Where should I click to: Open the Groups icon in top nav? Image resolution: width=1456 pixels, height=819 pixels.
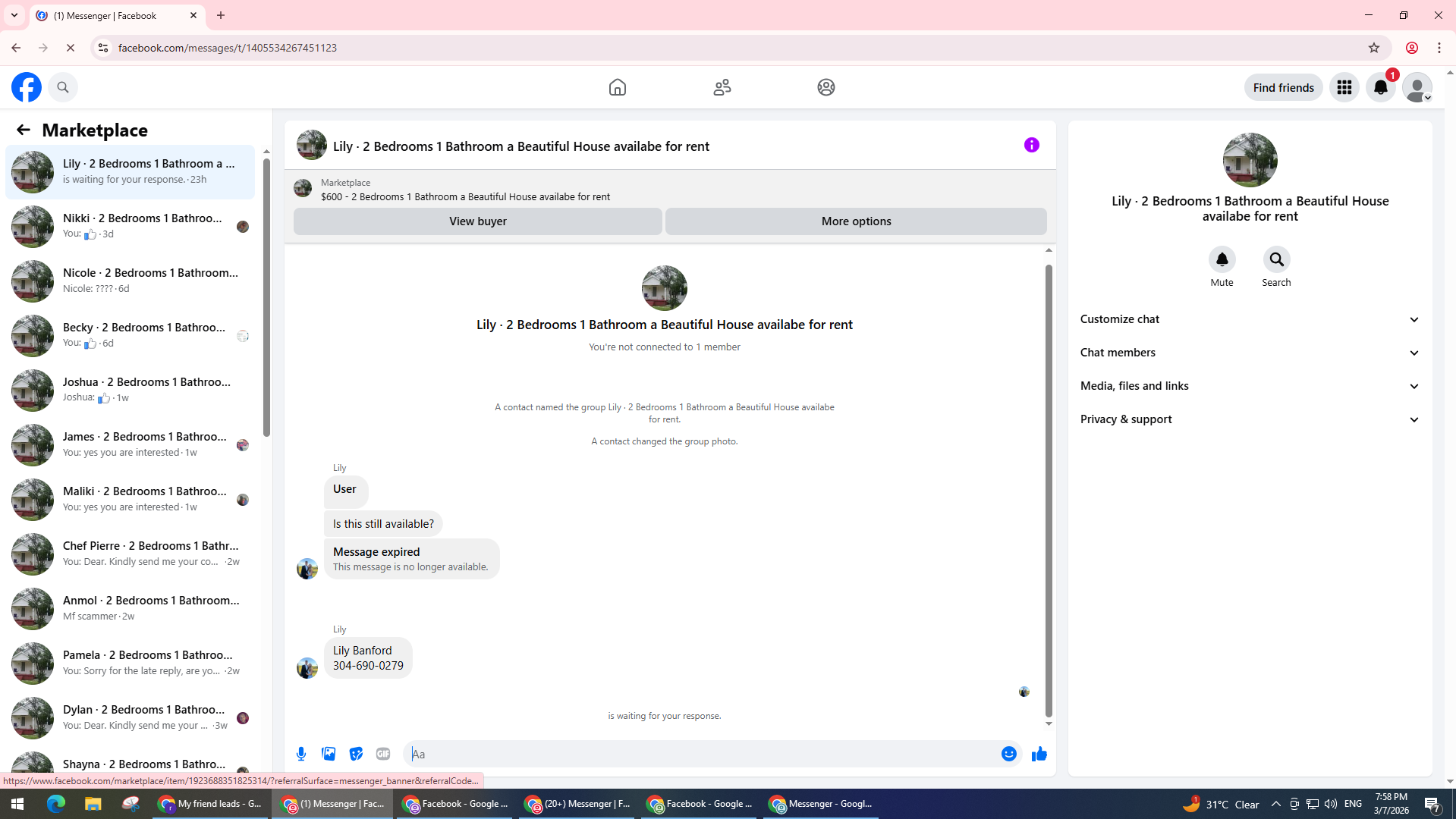click(826, 87)
